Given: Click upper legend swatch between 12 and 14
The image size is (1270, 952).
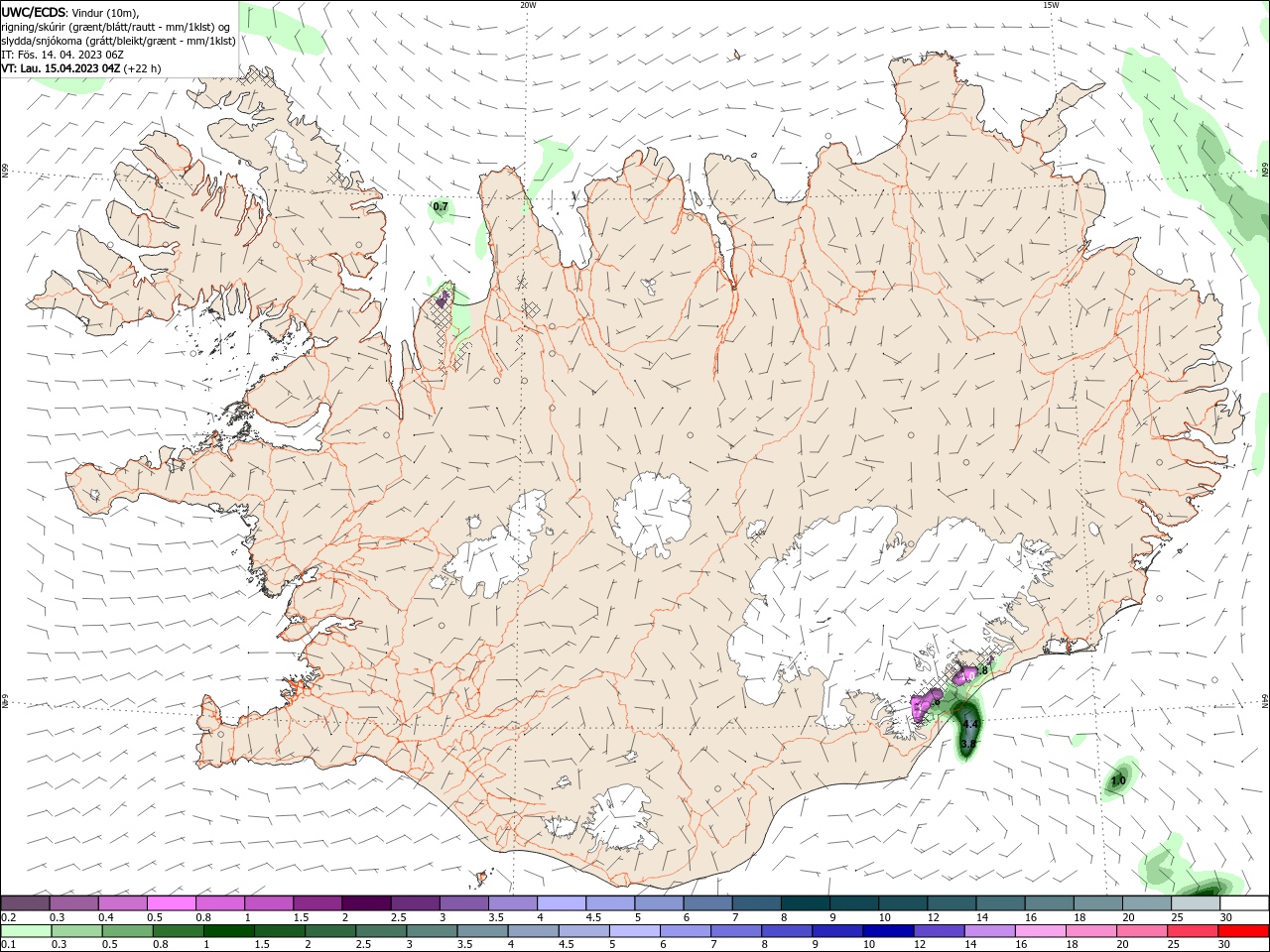Looking at the screenshot, I should click(x=951, y=903).
